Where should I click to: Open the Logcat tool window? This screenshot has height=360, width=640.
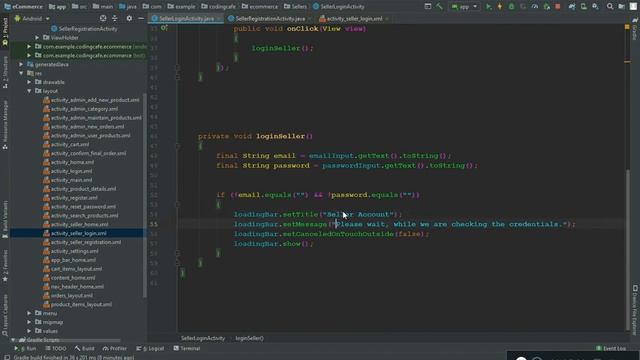point(150,348)
